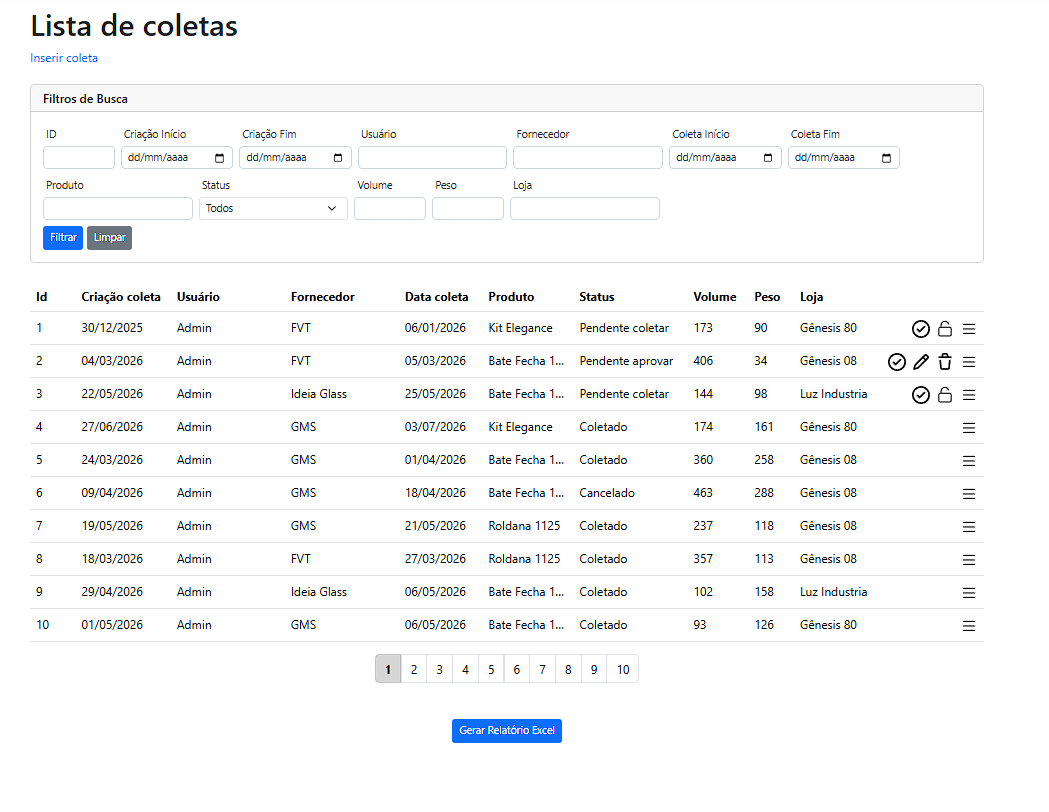The image size is (1049, 812).
Task: Go to page 2
Action: coord(414,669)
